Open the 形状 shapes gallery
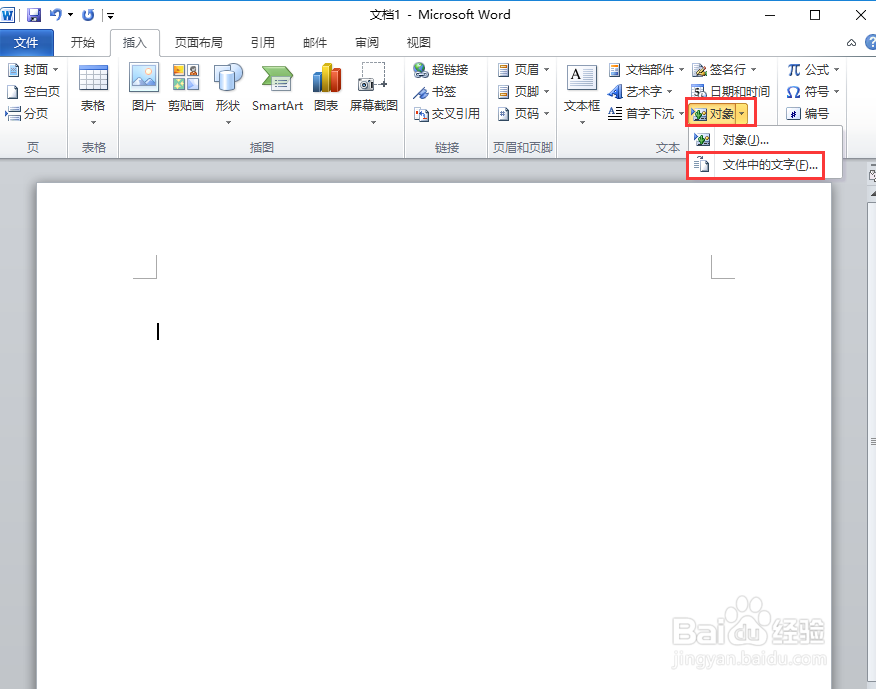 tap(228, 94)
